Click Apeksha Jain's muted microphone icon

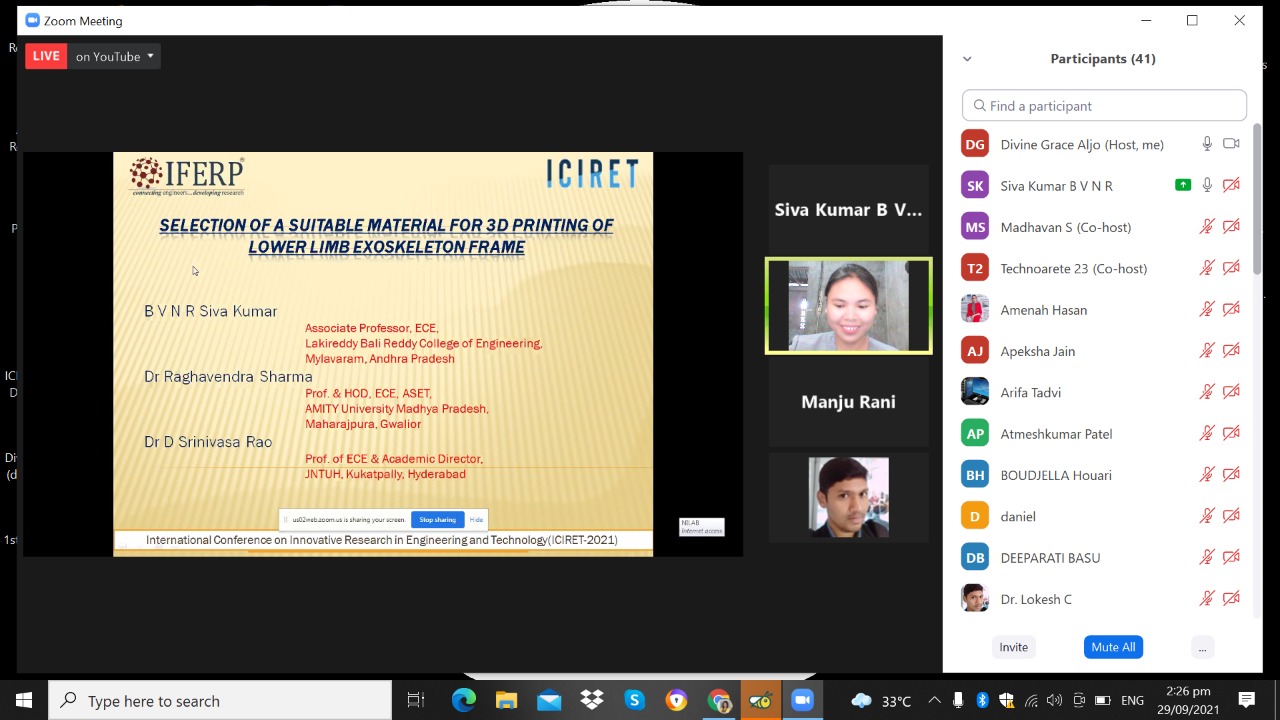pyautogui.click(x=1207, y=351)
